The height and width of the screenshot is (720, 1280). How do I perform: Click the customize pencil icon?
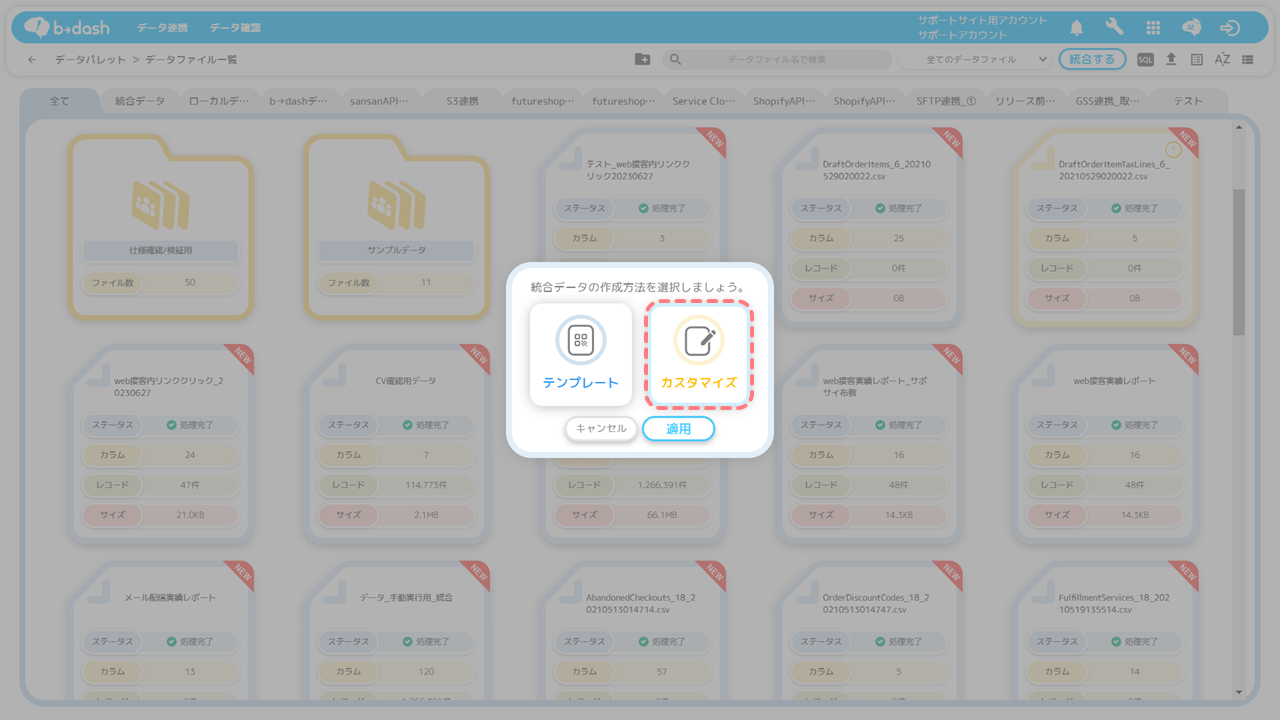pyautogui.click(x=698, y=340)
